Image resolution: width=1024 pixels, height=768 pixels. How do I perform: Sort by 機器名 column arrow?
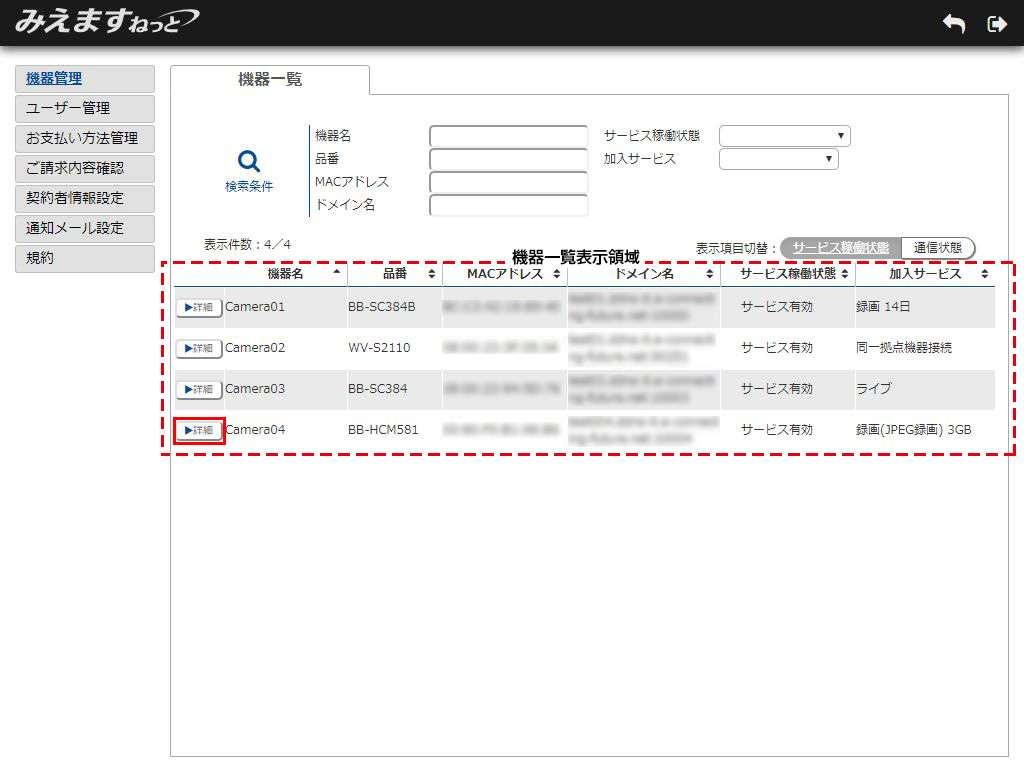click(x=337, y=273)
